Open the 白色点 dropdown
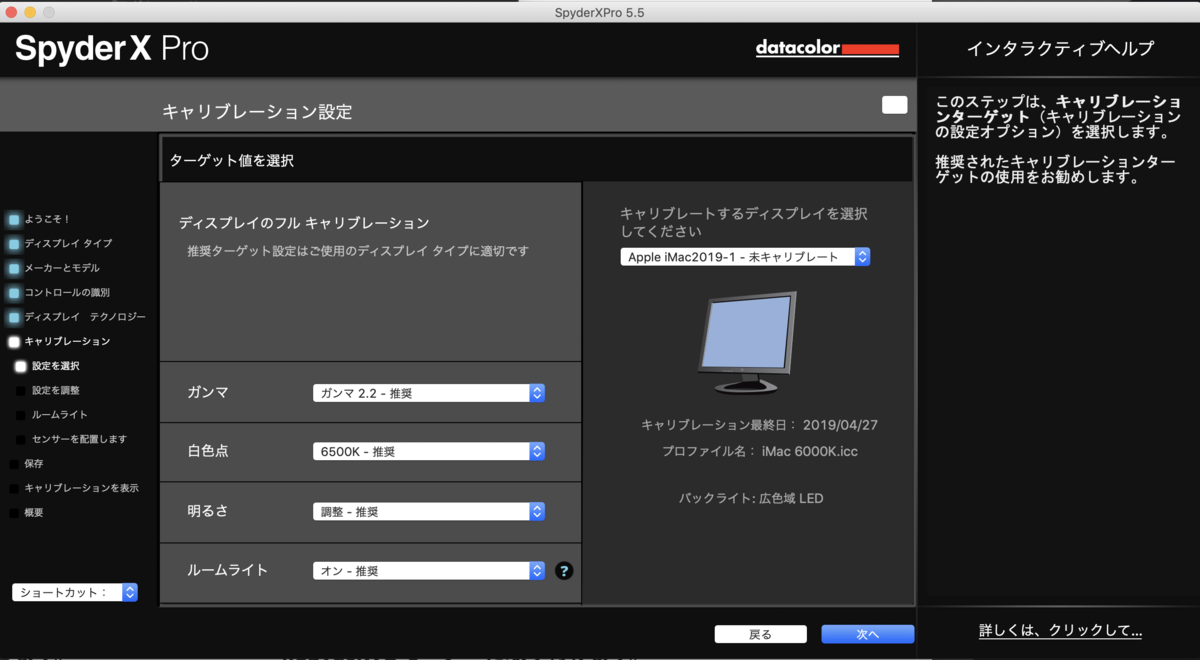The image size is (1200, 660). tap(428, 451)
